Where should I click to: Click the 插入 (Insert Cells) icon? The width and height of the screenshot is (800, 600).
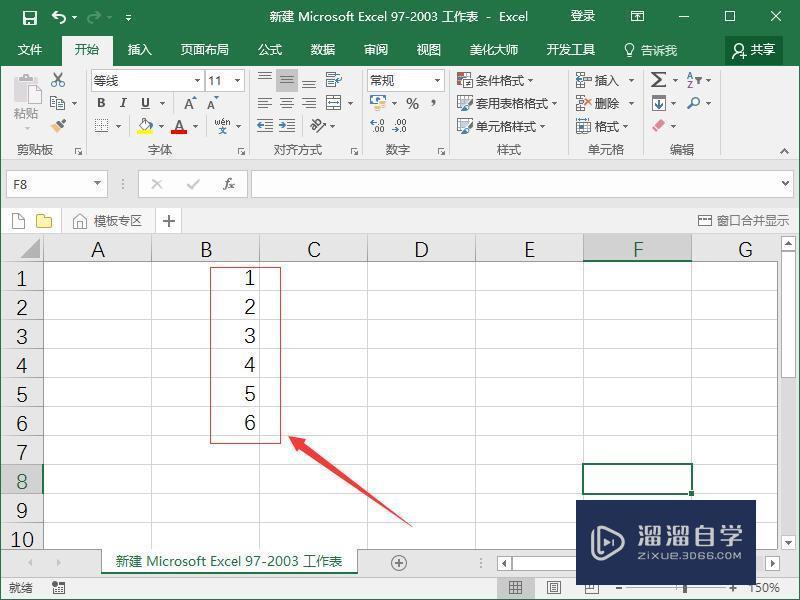click(583, 79)
